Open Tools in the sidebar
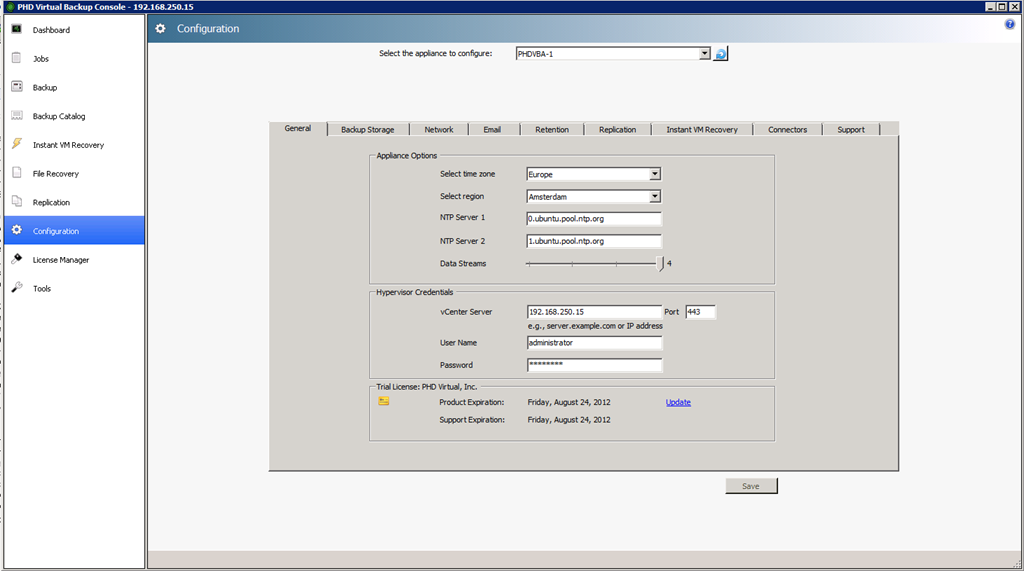 [74, 288]
